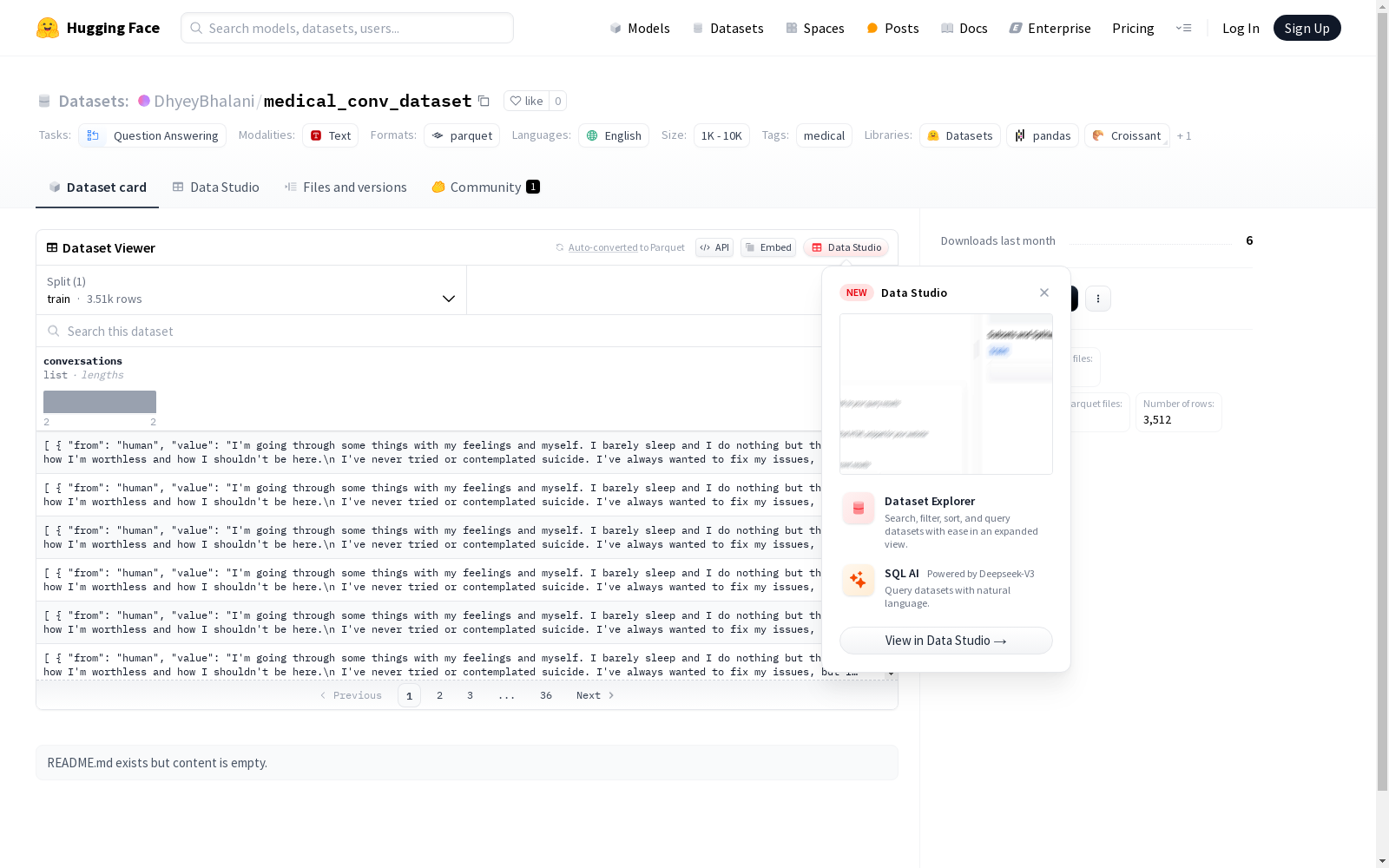Image resolution: width=1389 pixels, height=868 pixels.
Task: Switch to the Data Studio tab
Action: (215, 187)
